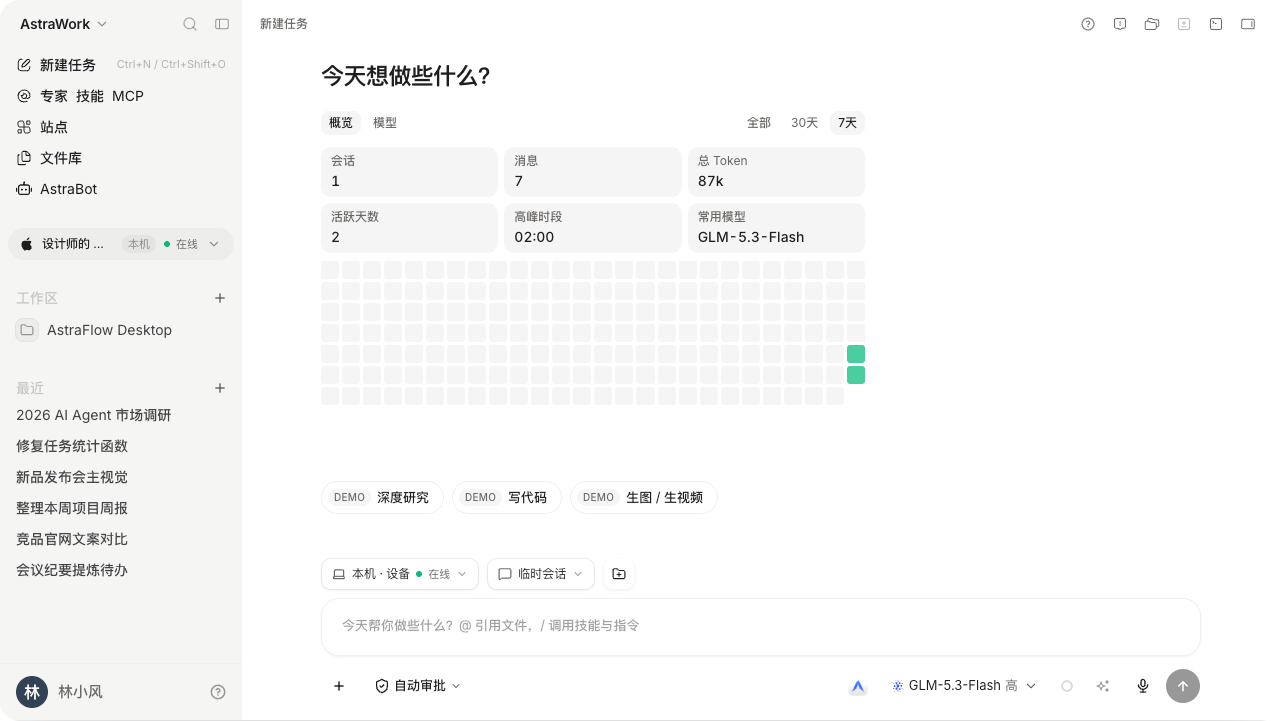Toggle the circle indicator next to model selector
This screenshot has height=721, width=1280.
coord(1067,686)
